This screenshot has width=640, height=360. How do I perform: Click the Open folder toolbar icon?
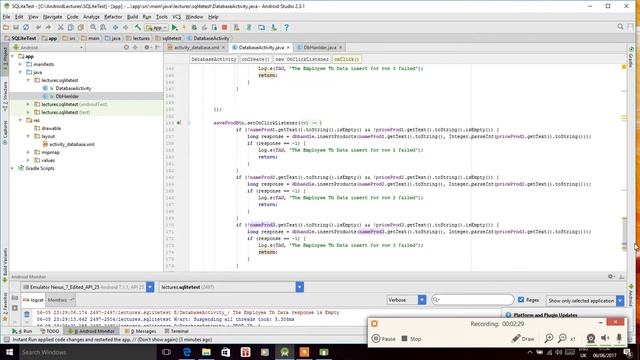[x=6, y=27]
